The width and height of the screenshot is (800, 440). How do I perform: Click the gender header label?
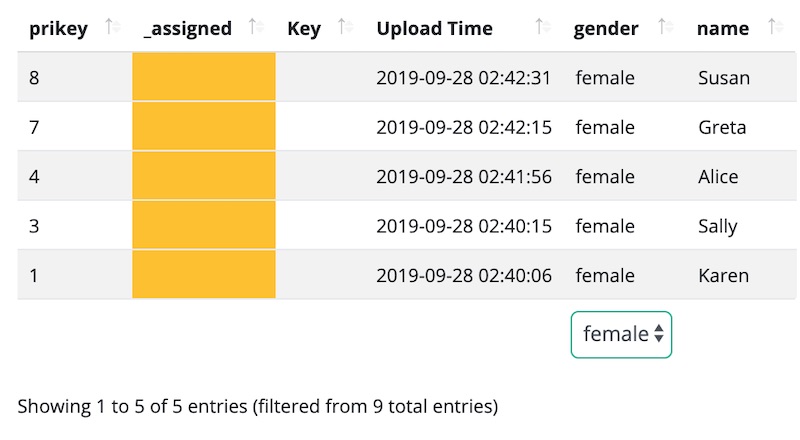(606, 29)
